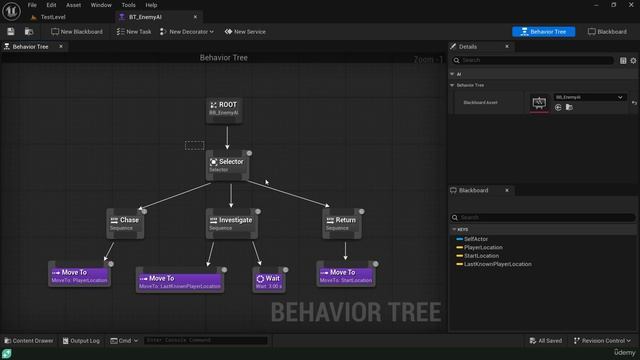The width and height of the screenshot is (640, 360).
Task: Focus the Blackboard keys search field
Action: pyautogui.click(x=543, y=217)
